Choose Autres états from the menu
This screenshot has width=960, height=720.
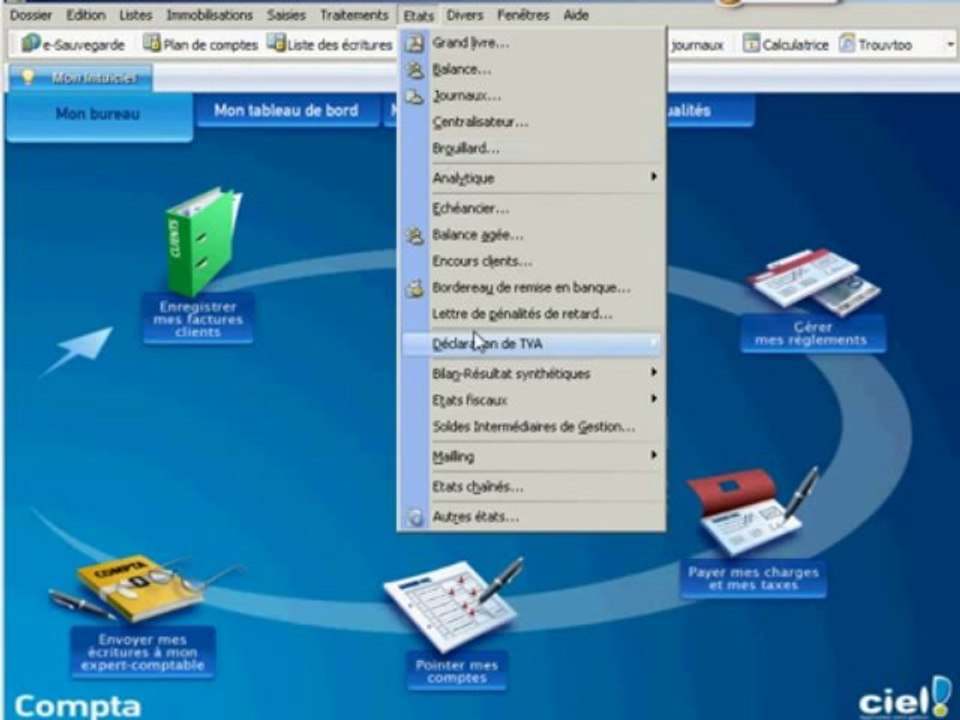(x=531, y=517)
